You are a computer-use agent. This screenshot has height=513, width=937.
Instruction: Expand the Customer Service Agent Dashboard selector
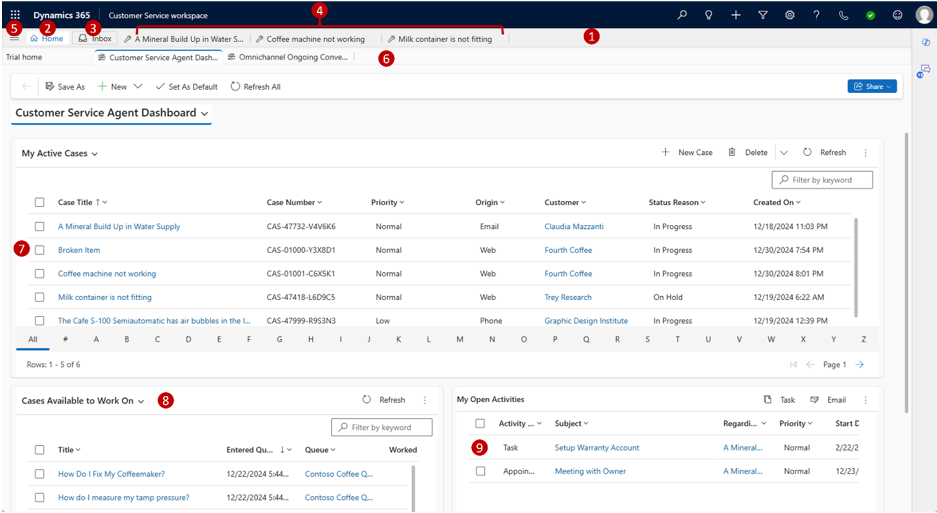[204, 114]
